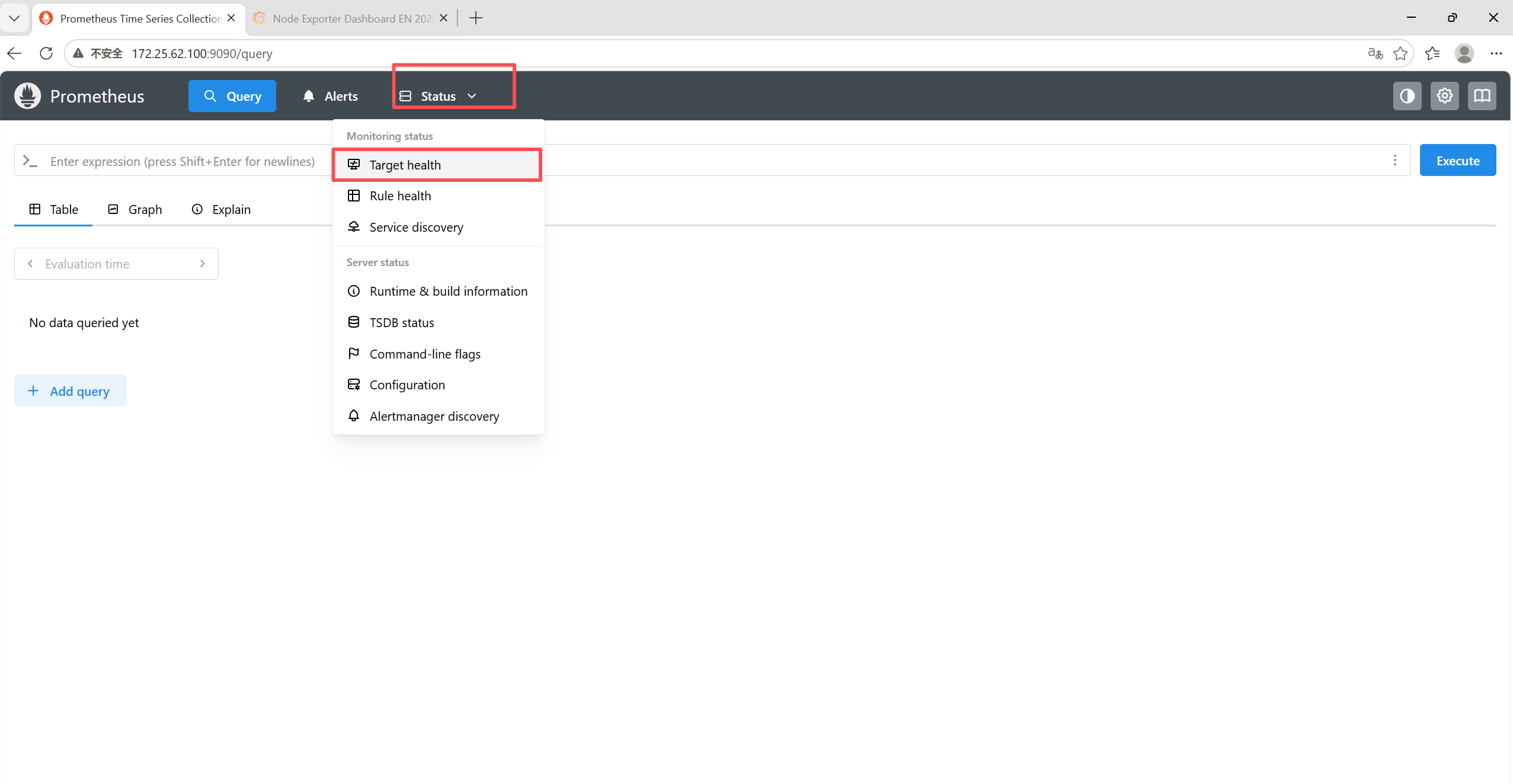Screen dimensions: 1513x784
Task: Click the 'Server status' section label
Action: coord(378,262)
